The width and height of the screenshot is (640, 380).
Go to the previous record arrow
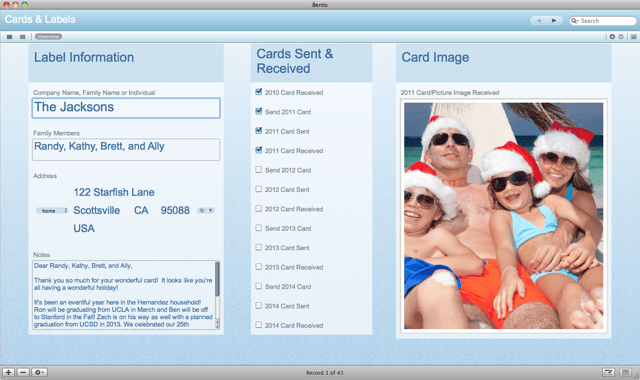[x=538, y=20]
